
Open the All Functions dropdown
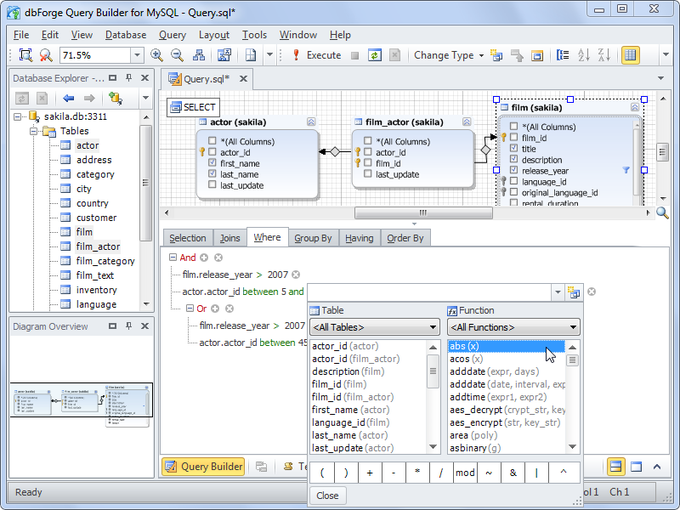coord(513,327)
